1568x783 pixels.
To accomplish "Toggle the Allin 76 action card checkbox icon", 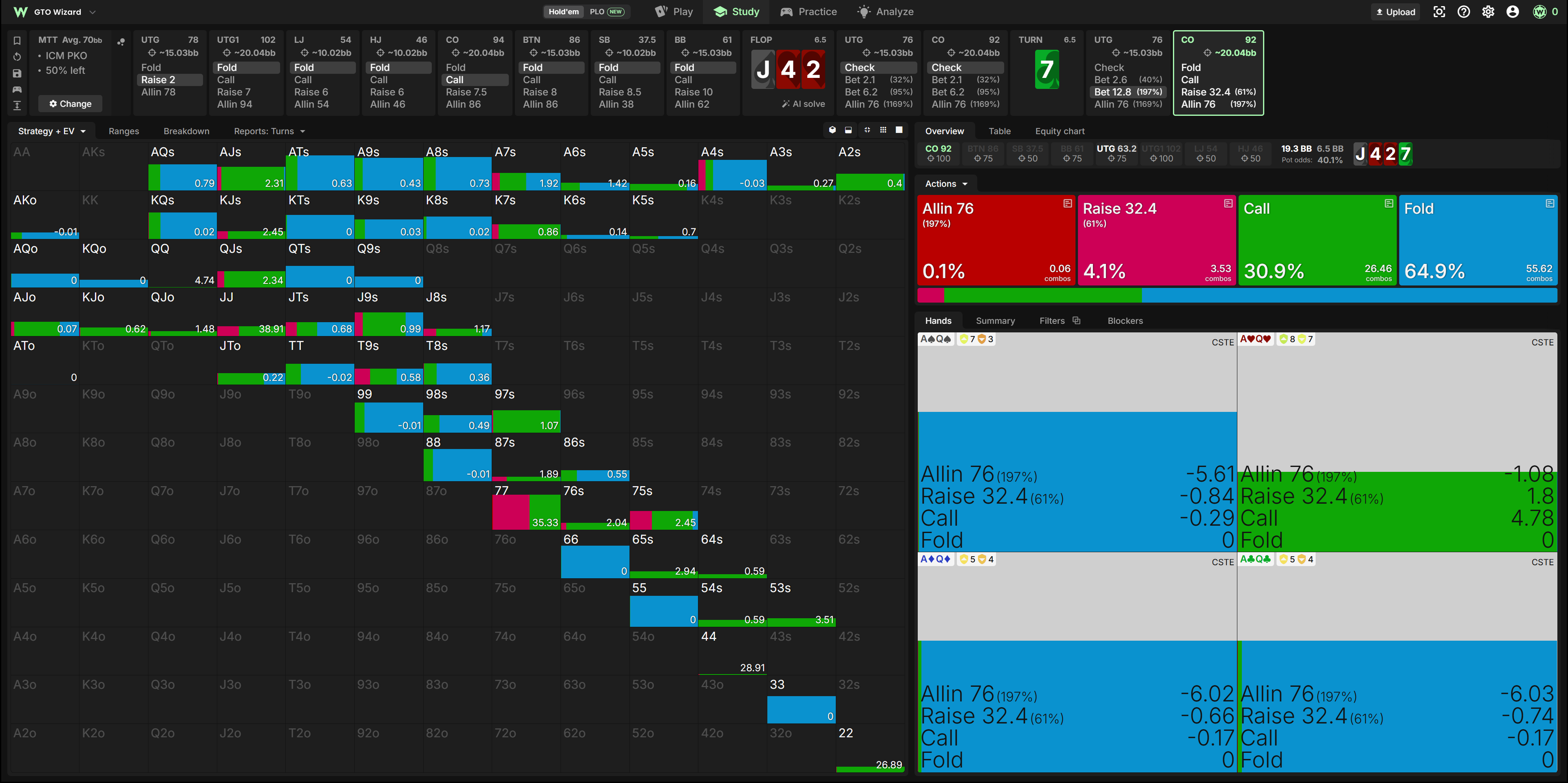I will coord(1067,203).
